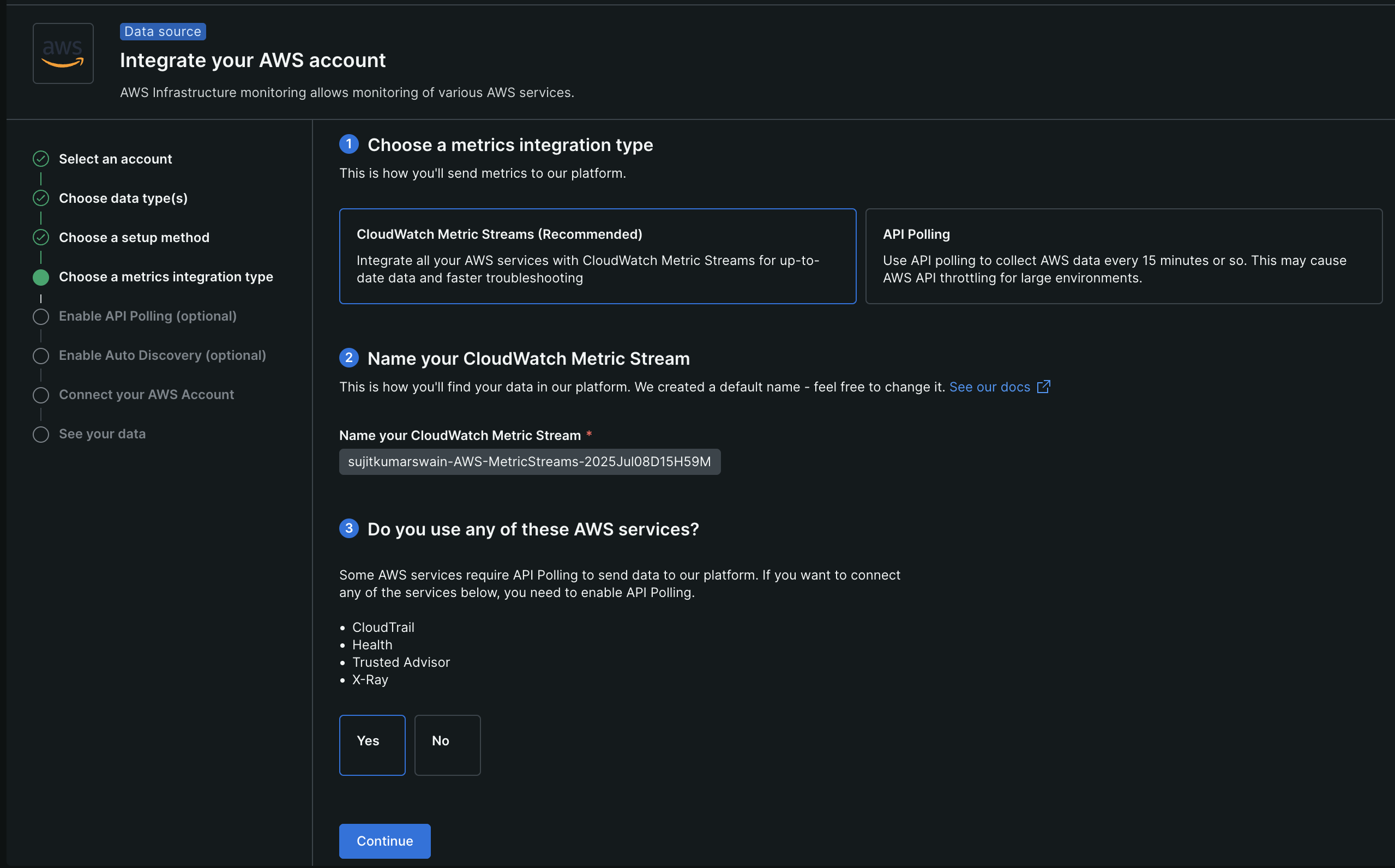This screenshot has width=1395, height=868.
Task: Click the Choose a setup method checkmark icon
Action: [41, 237]
